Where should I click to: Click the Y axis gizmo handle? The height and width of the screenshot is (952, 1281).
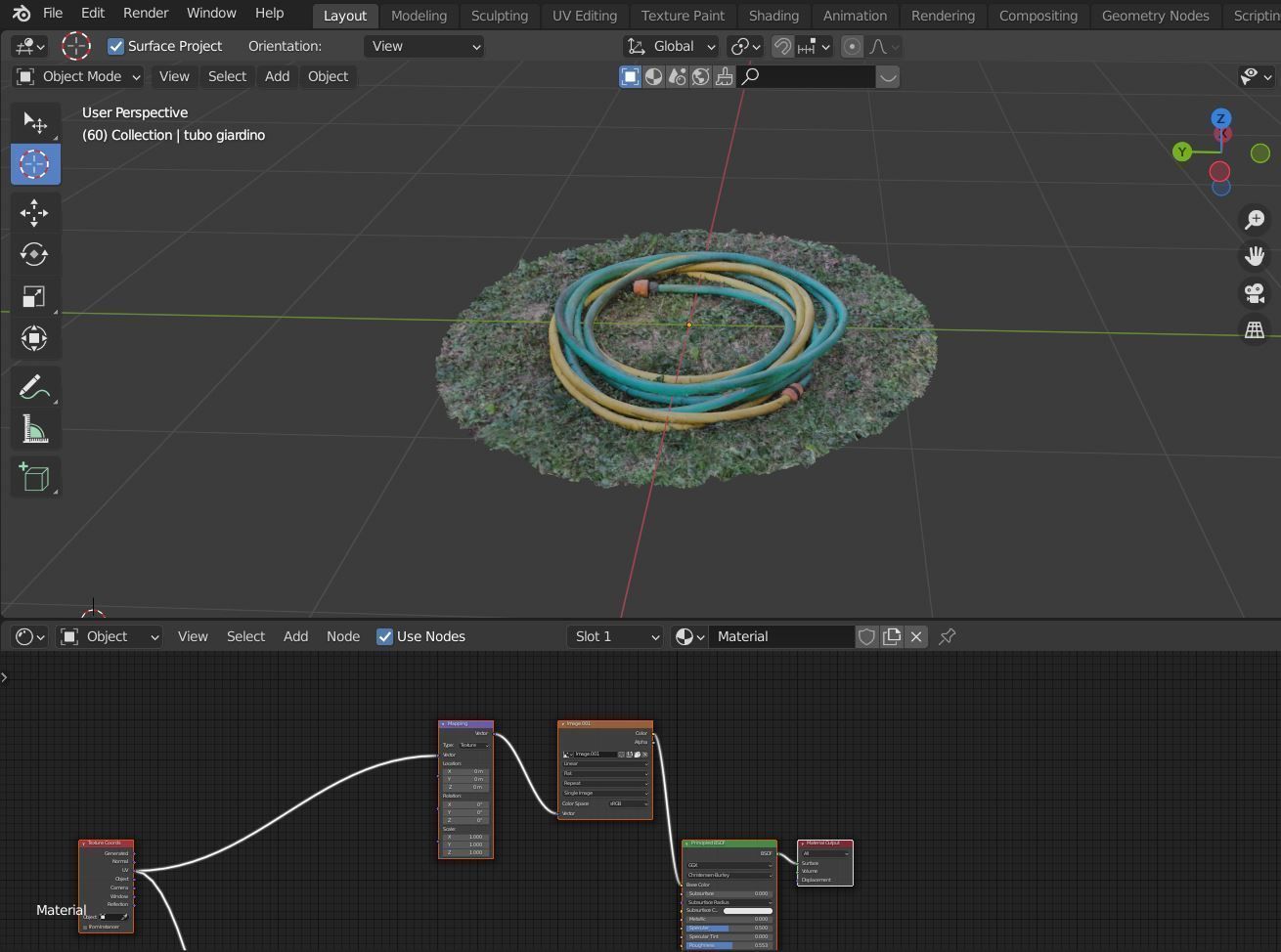[1182, 151]
